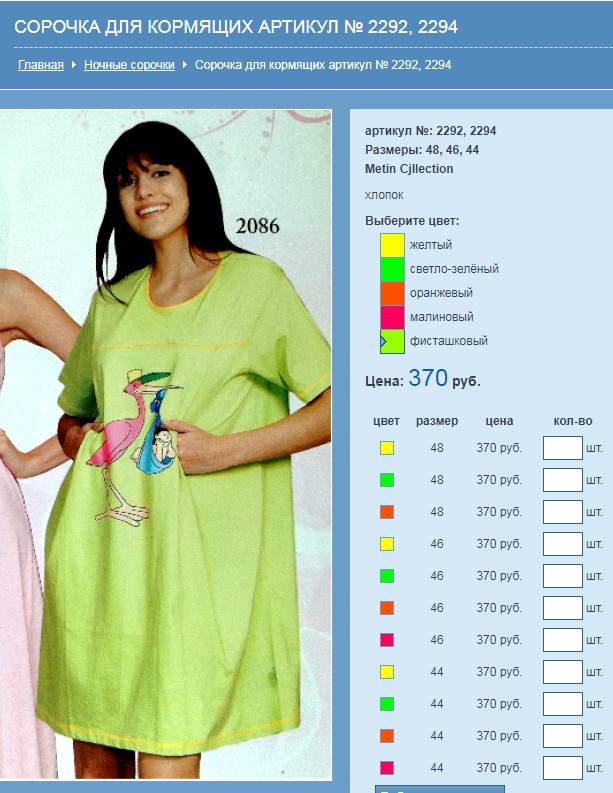Focus quantity field for orange size 44
This screenshot has width=613, height=793.
[563, 736]
